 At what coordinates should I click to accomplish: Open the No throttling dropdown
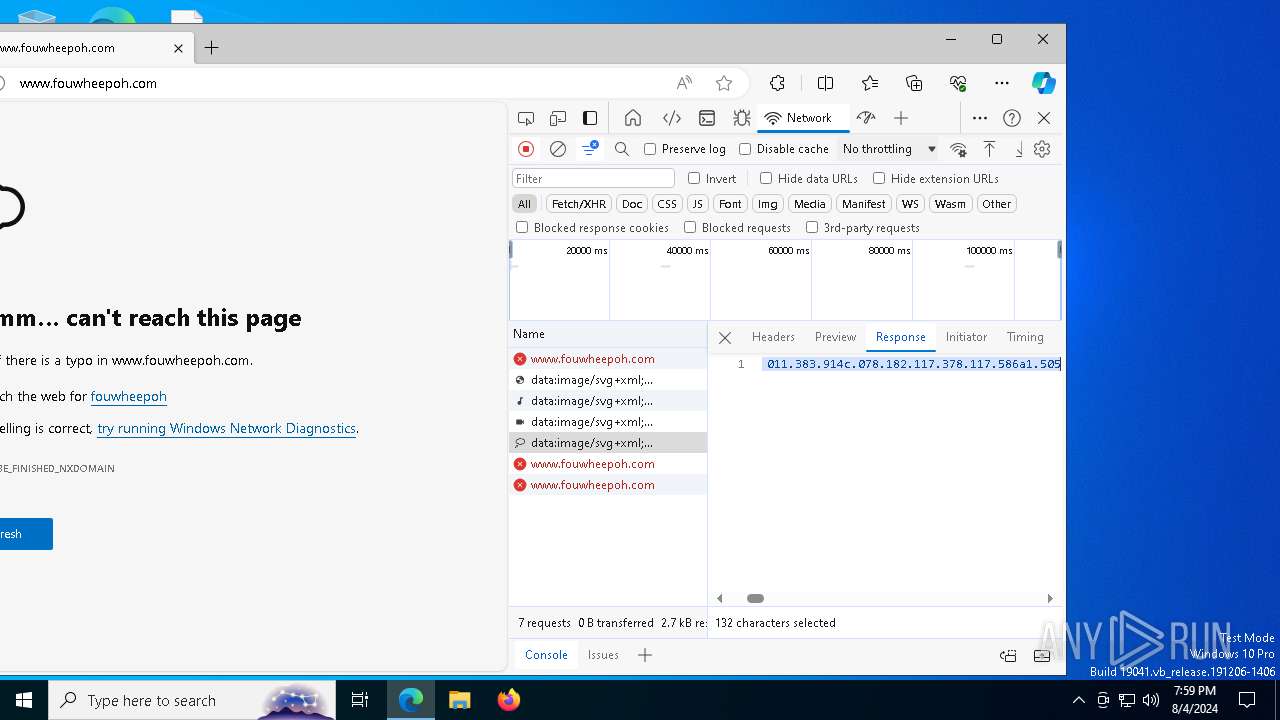coord(889,149)
